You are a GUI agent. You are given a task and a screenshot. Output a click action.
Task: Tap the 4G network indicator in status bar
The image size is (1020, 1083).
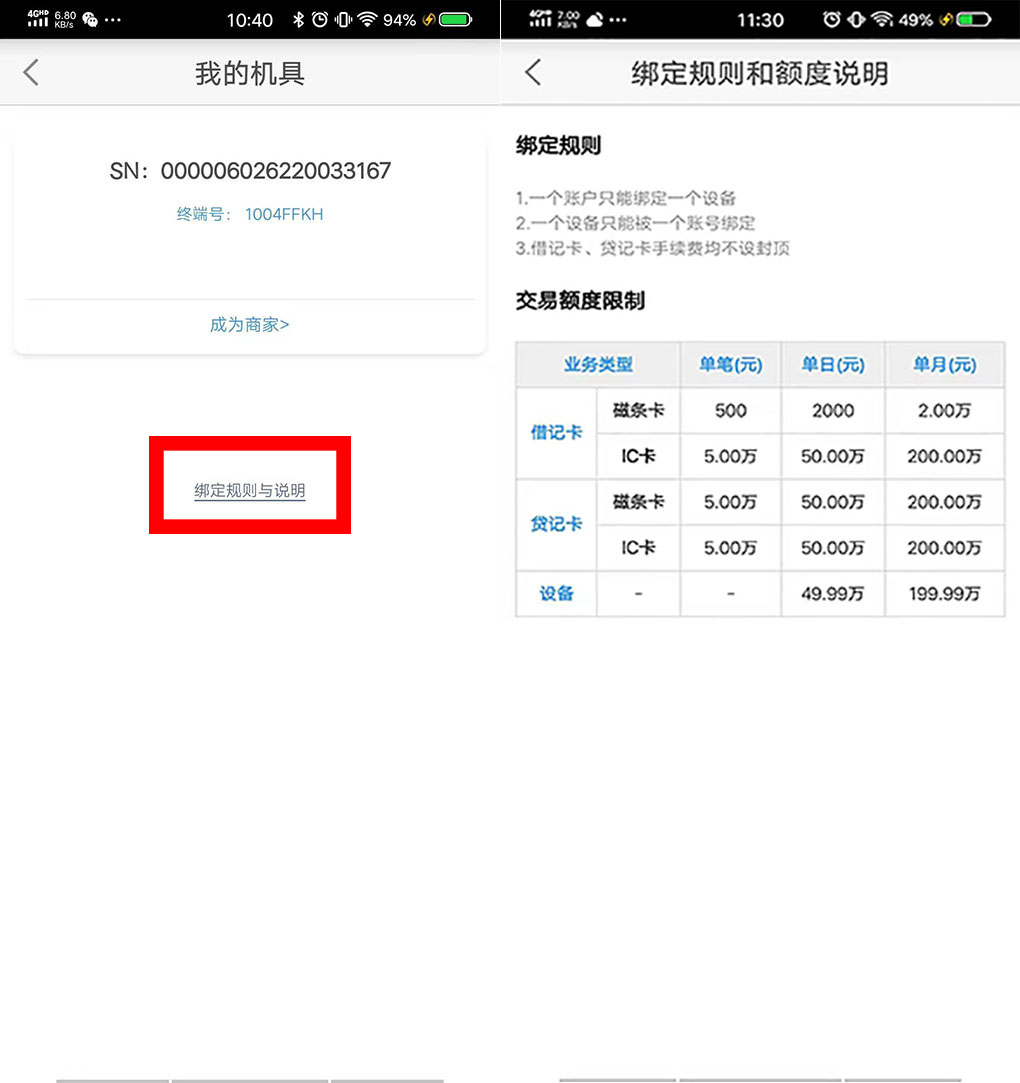coord(37,16)
